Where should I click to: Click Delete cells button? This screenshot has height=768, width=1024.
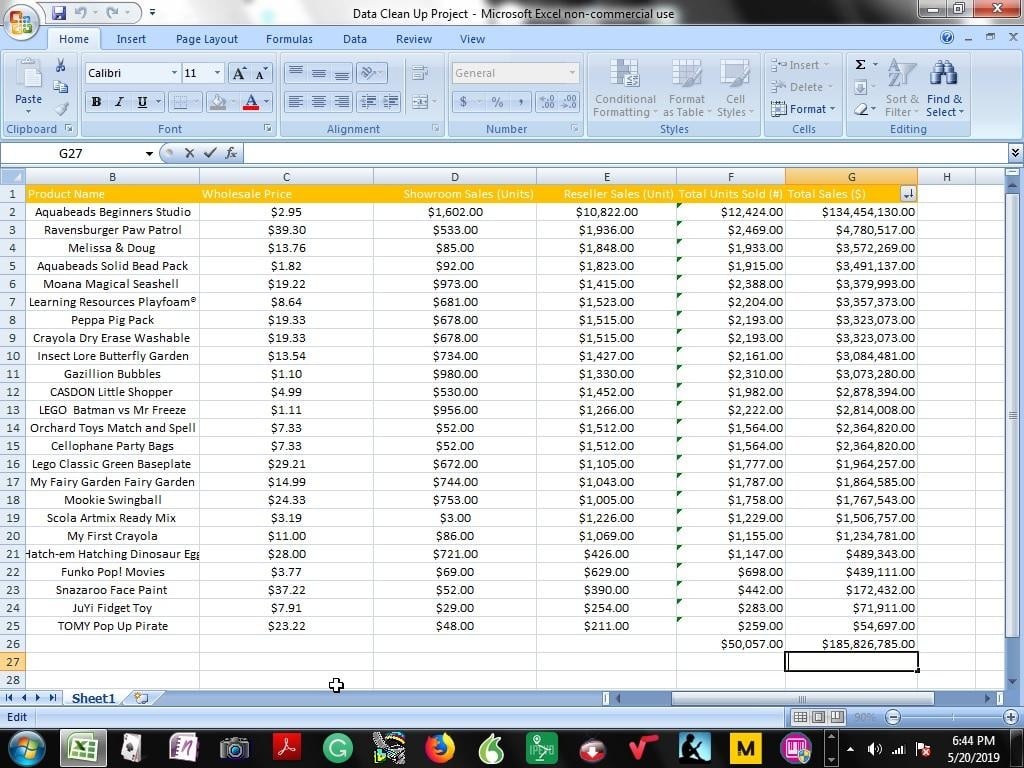(801, 87)
